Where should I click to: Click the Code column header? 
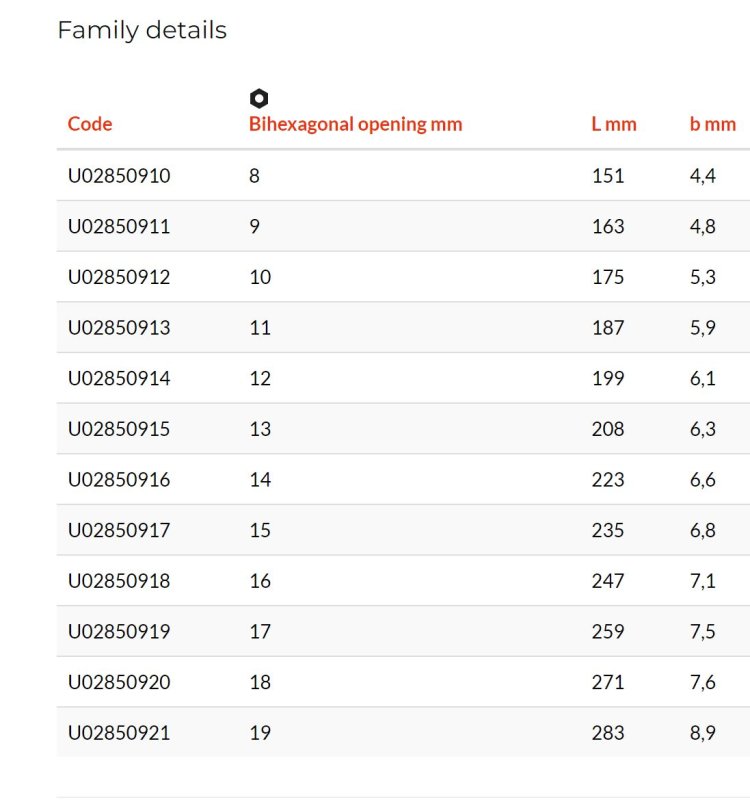point(90,124)
